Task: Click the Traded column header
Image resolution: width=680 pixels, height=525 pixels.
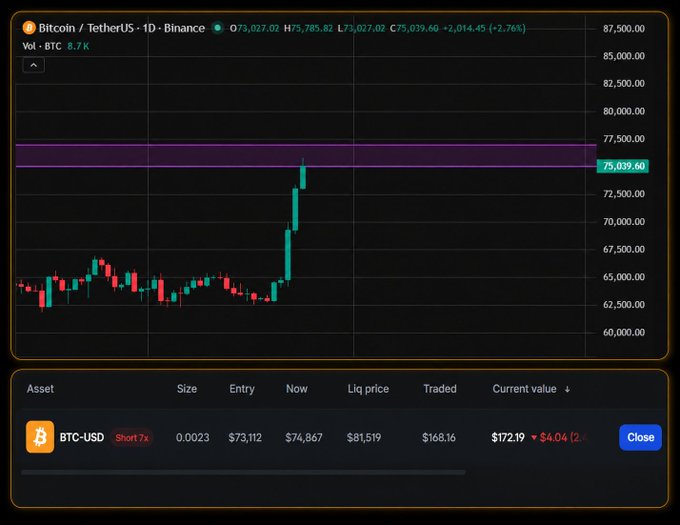Action: coord(440,389)
